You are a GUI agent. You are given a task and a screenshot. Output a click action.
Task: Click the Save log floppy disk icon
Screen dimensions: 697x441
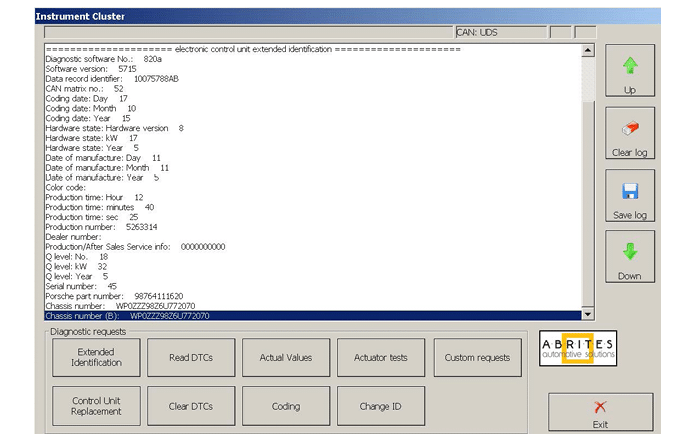pyautogui.click(x=630, y=191)
